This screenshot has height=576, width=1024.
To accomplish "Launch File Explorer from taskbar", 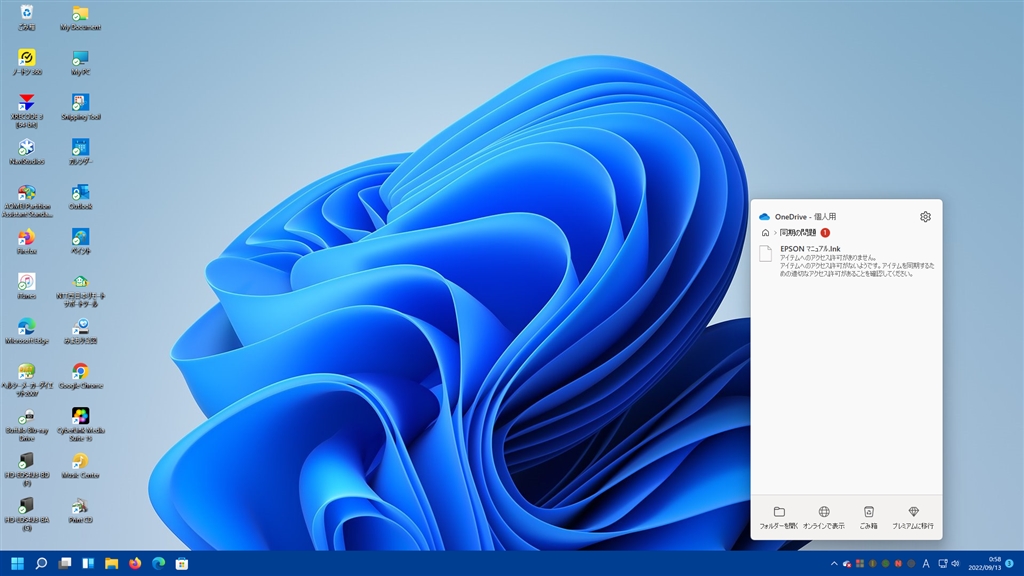I will [111, 563].
